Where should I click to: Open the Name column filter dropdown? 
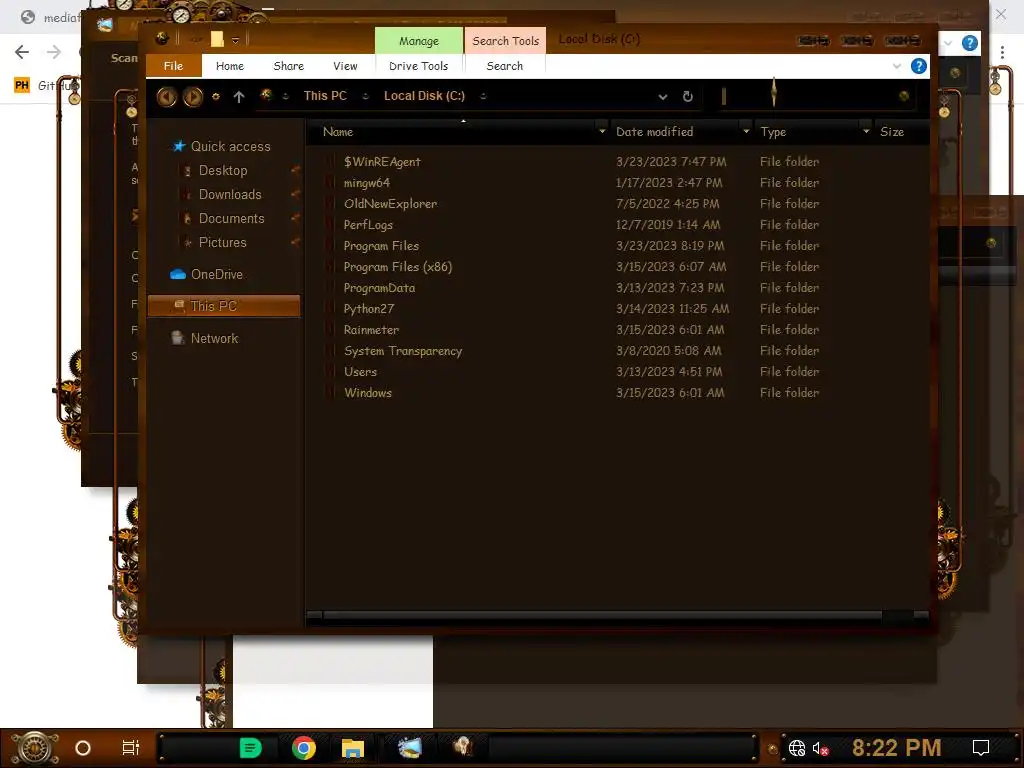pyautogui.click(x=601, y=131)
